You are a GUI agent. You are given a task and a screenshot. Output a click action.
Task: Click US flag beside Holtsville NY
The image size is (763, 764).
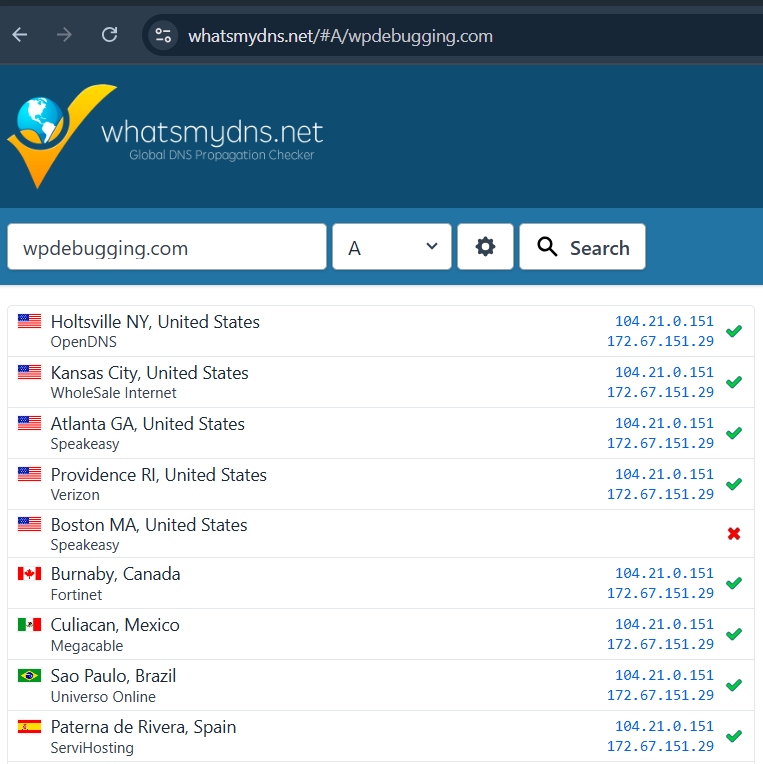coord(29,322)
